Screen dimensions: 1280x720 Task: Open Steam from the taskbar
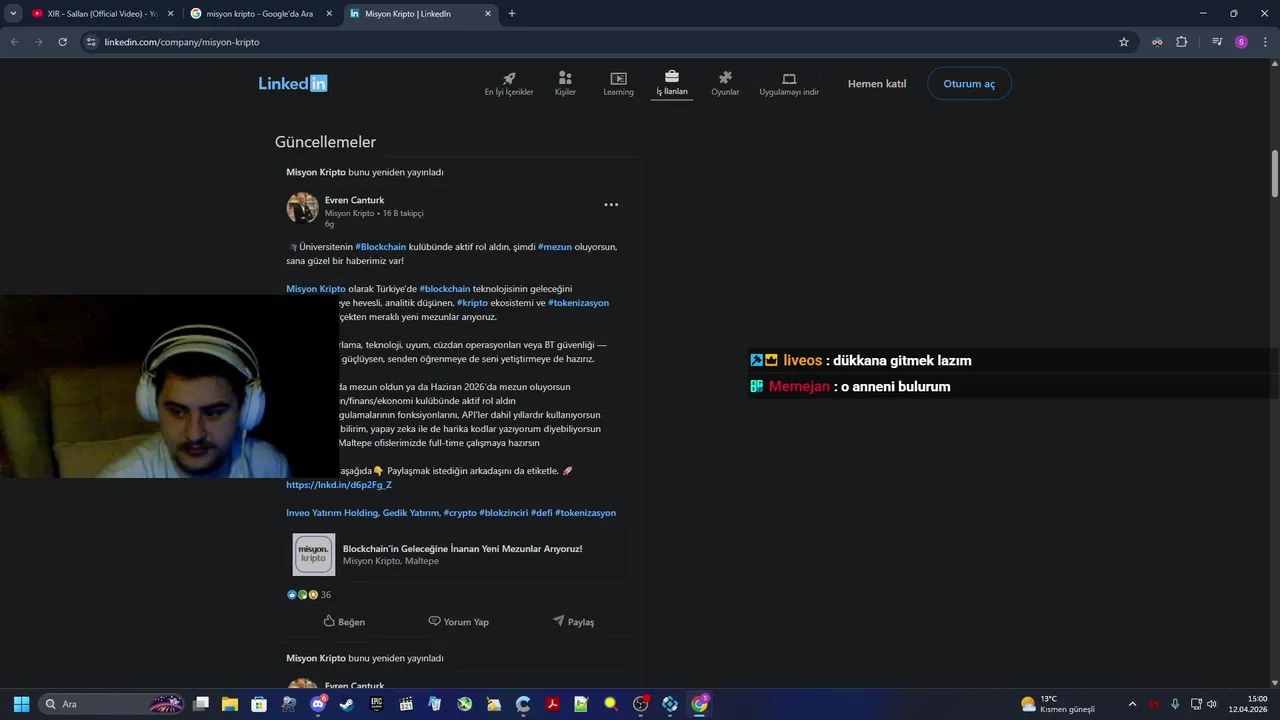pyautogui.click(x=346, y=704)
